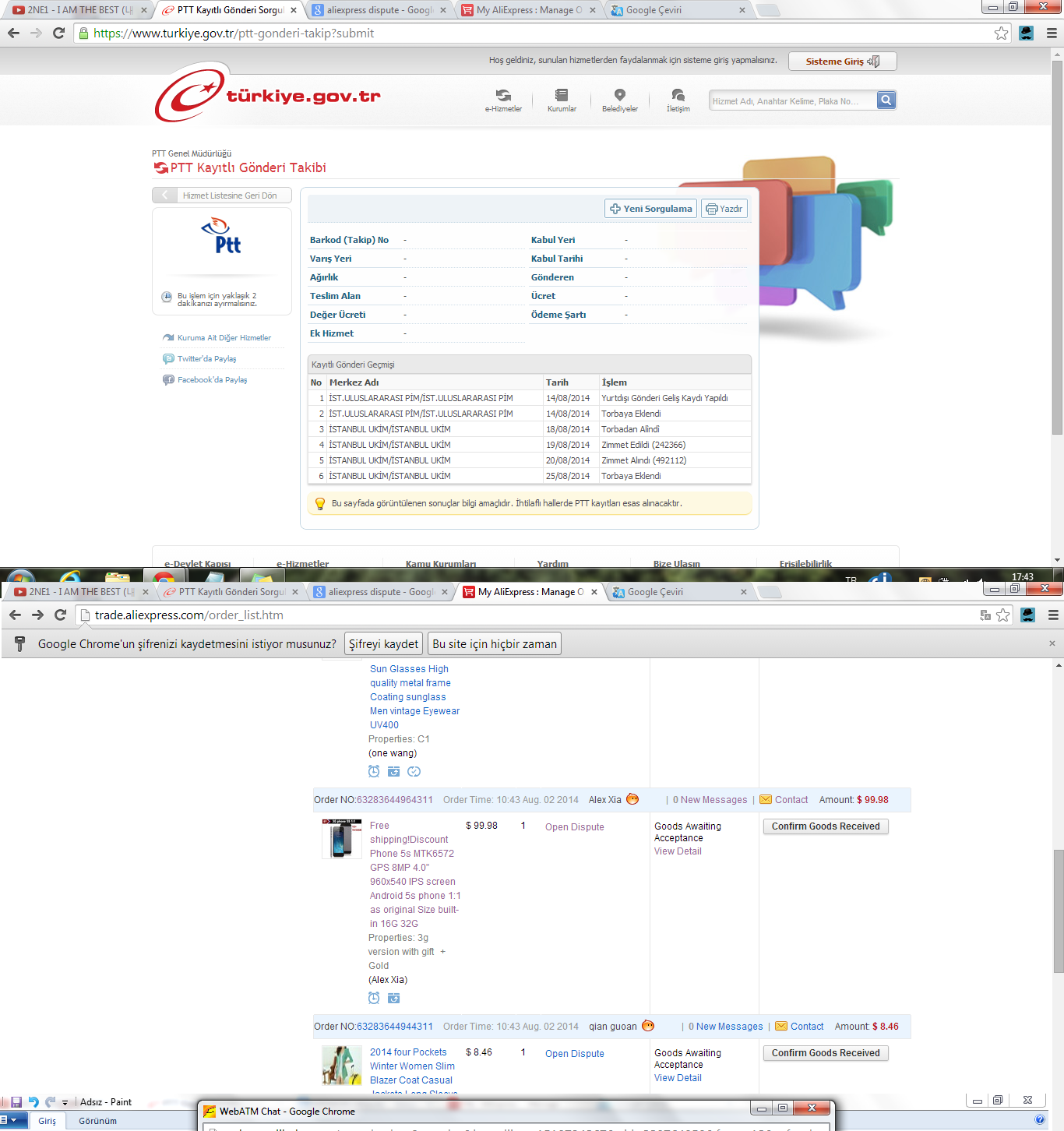Go back in the AliExpress window
This screenshot has width=1064, height=1131.
coord(15,615)
